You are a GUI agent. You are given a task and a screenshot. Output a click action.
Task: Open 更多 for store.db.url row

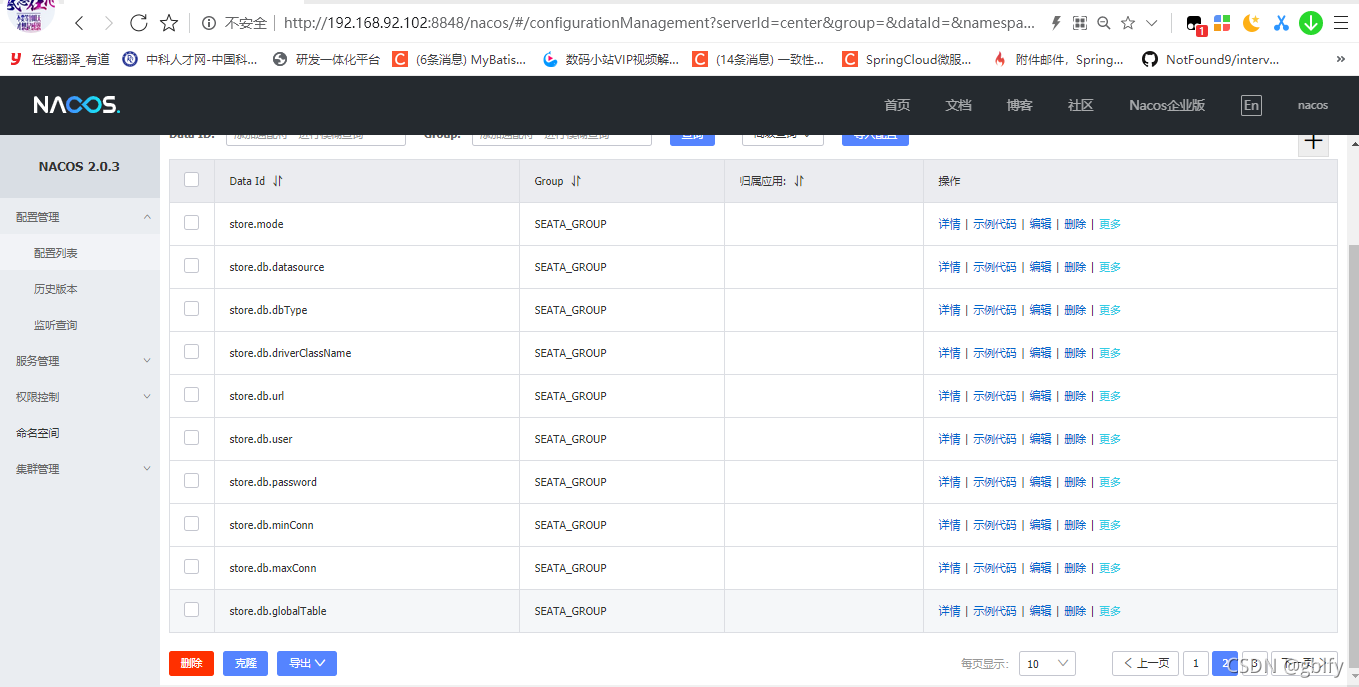click(1110, 396)
